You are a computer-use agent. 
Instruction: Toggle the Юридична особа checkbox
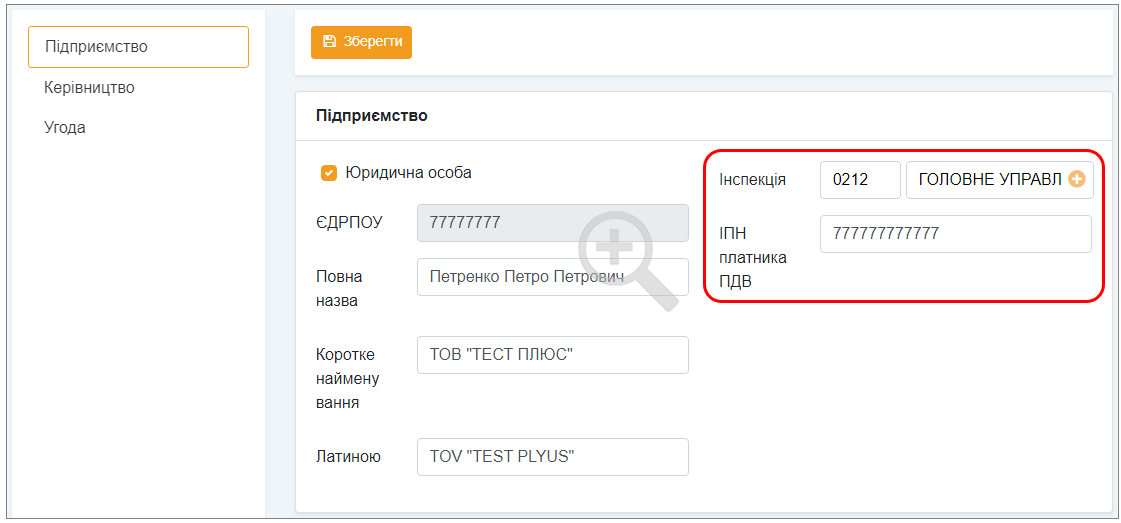(x=329, y=173)
